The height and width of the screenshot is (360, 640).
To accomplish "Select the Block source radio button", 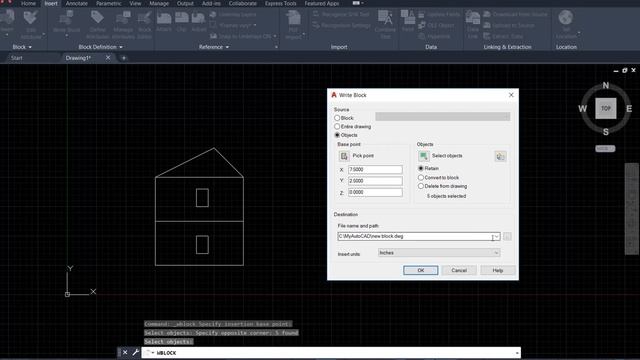I will click(x=337, y=118).
